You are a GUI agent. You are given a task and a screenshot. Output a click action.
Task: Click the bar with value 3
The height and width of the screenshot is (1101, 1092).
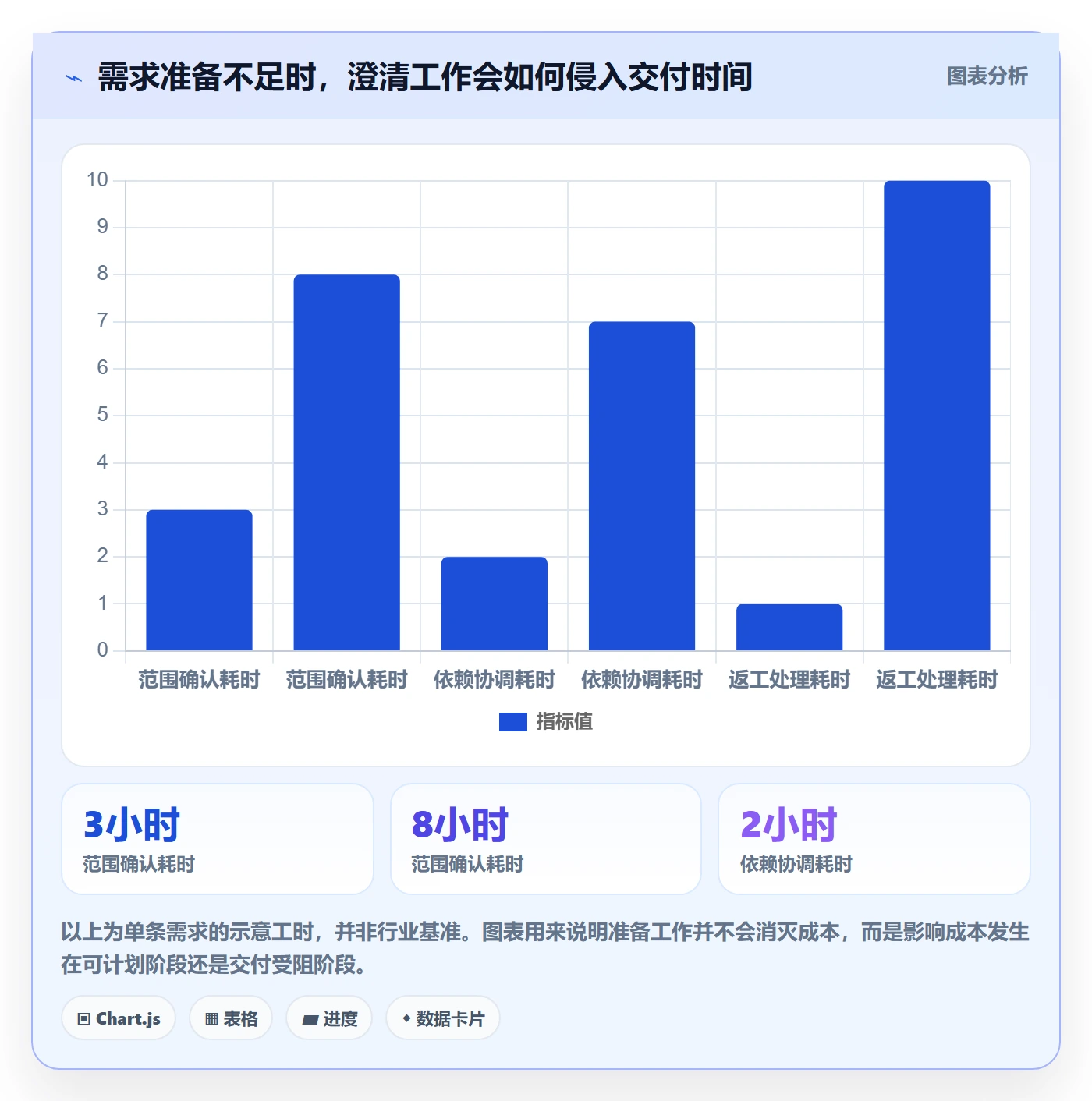pos(199,580)
